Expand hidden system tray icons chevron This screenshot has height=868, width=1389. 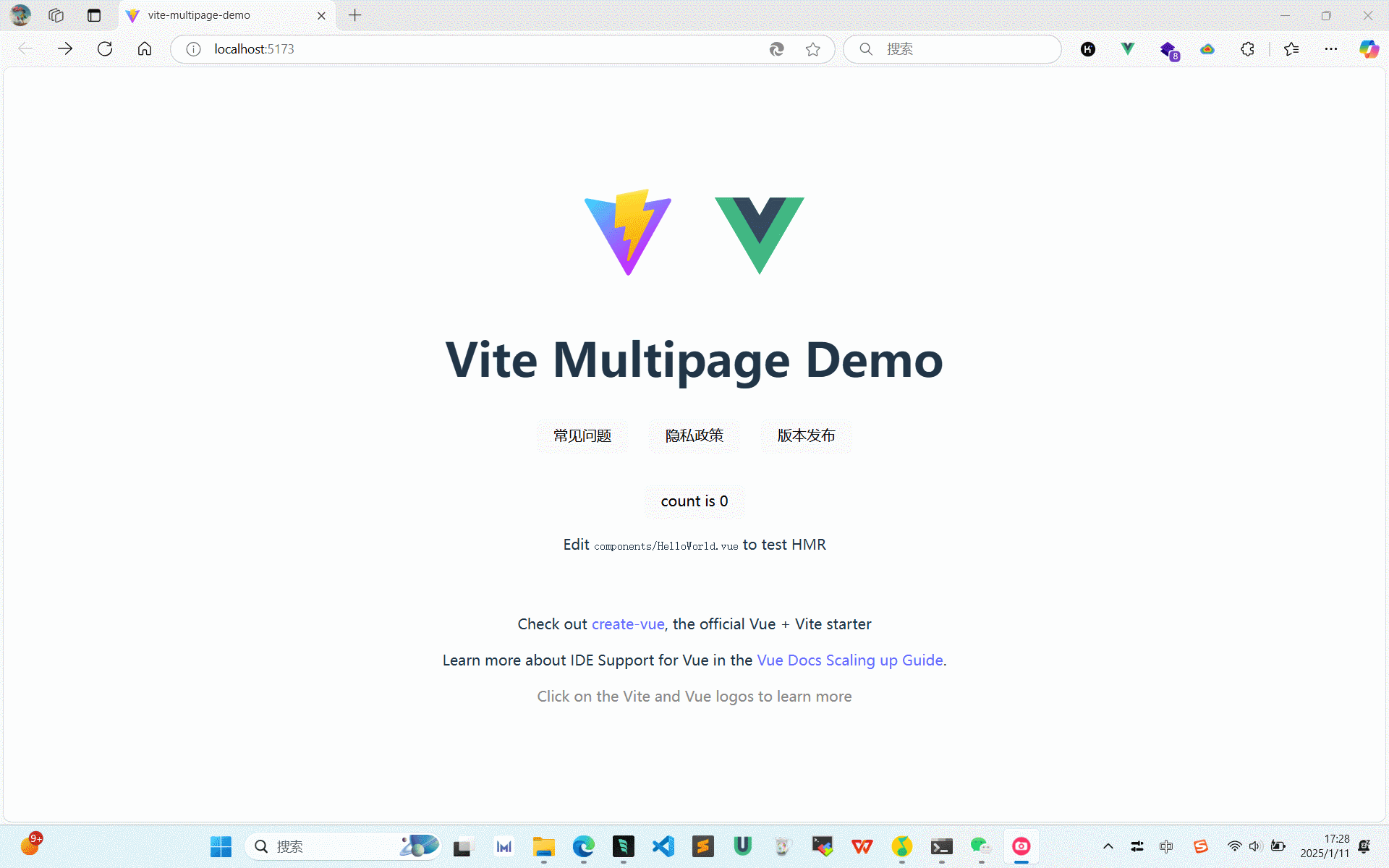pos(1108,846)
